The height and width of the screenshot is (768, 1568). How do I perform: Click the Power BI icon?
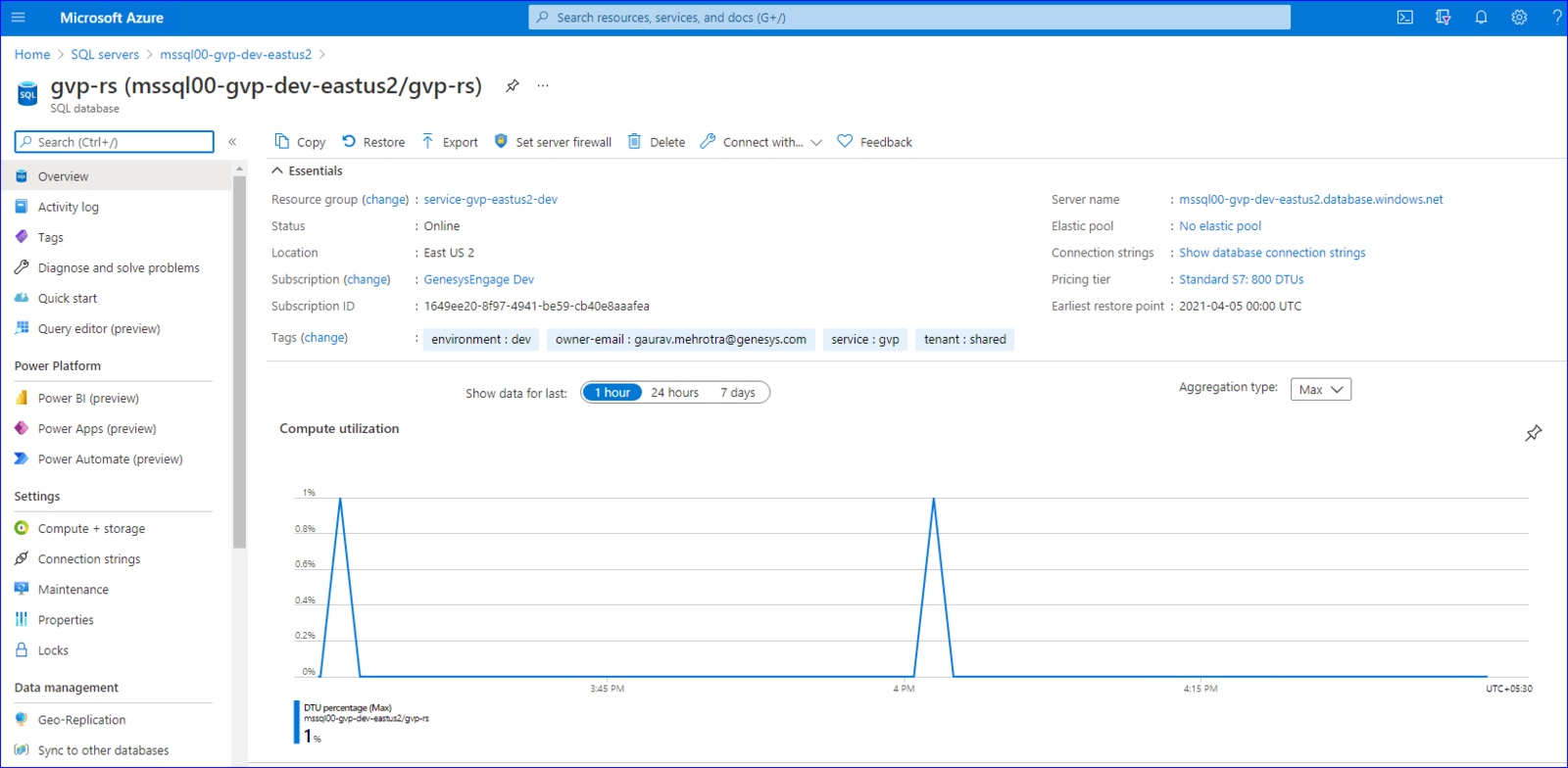22,398
